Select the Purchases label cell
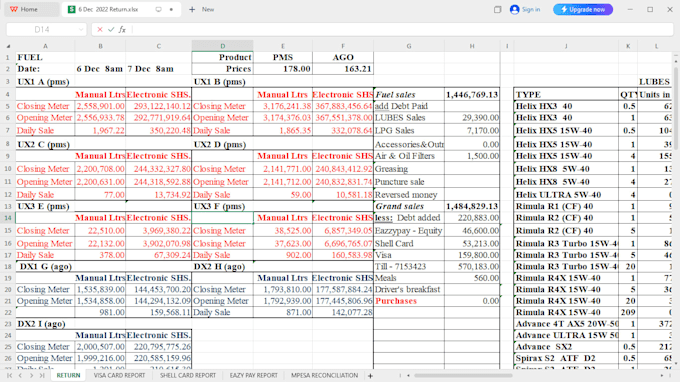Image resolution: width=680 pixels, height=382 pixels. tap(409, 301)
